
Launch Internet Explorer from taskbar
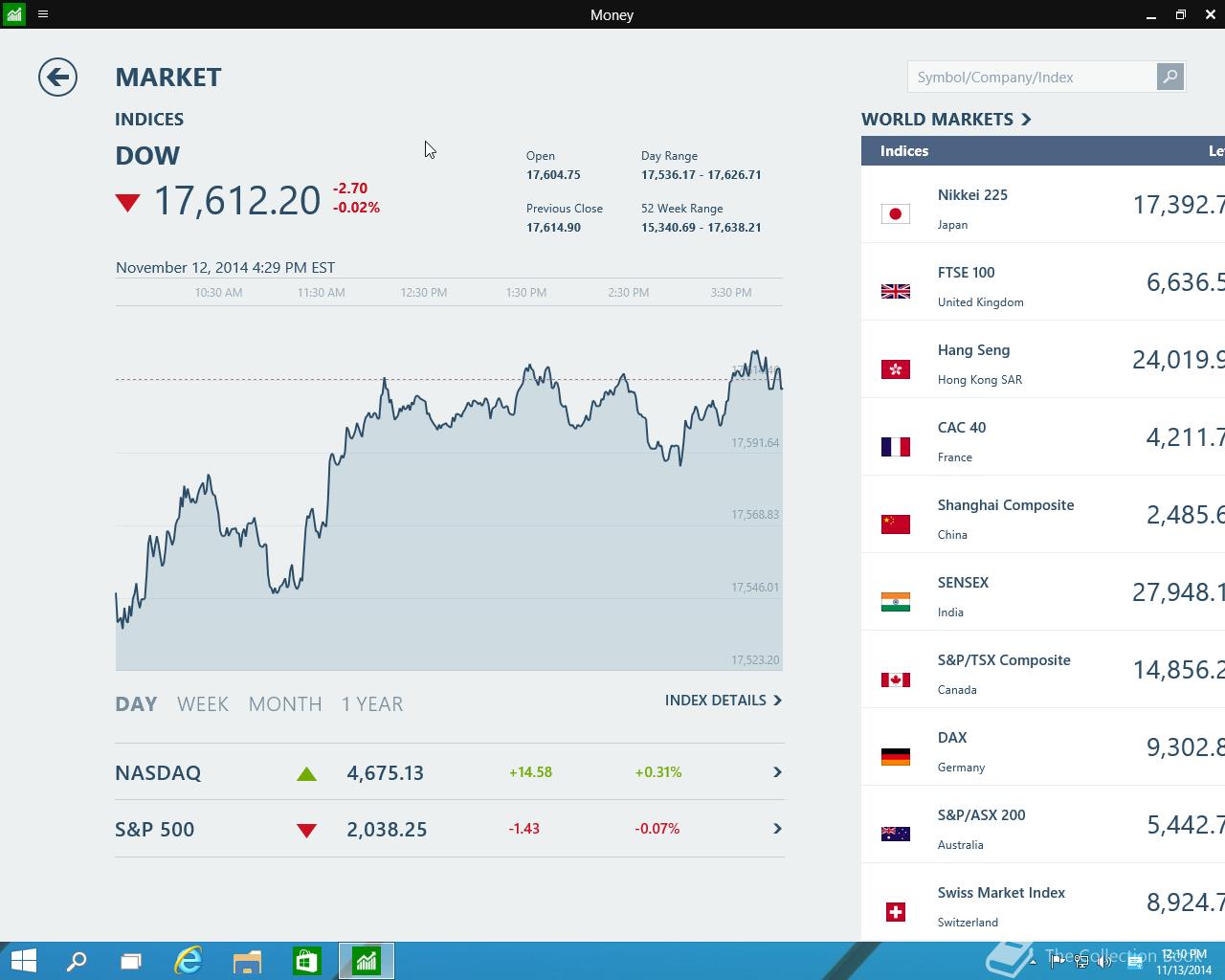point(189,961)
